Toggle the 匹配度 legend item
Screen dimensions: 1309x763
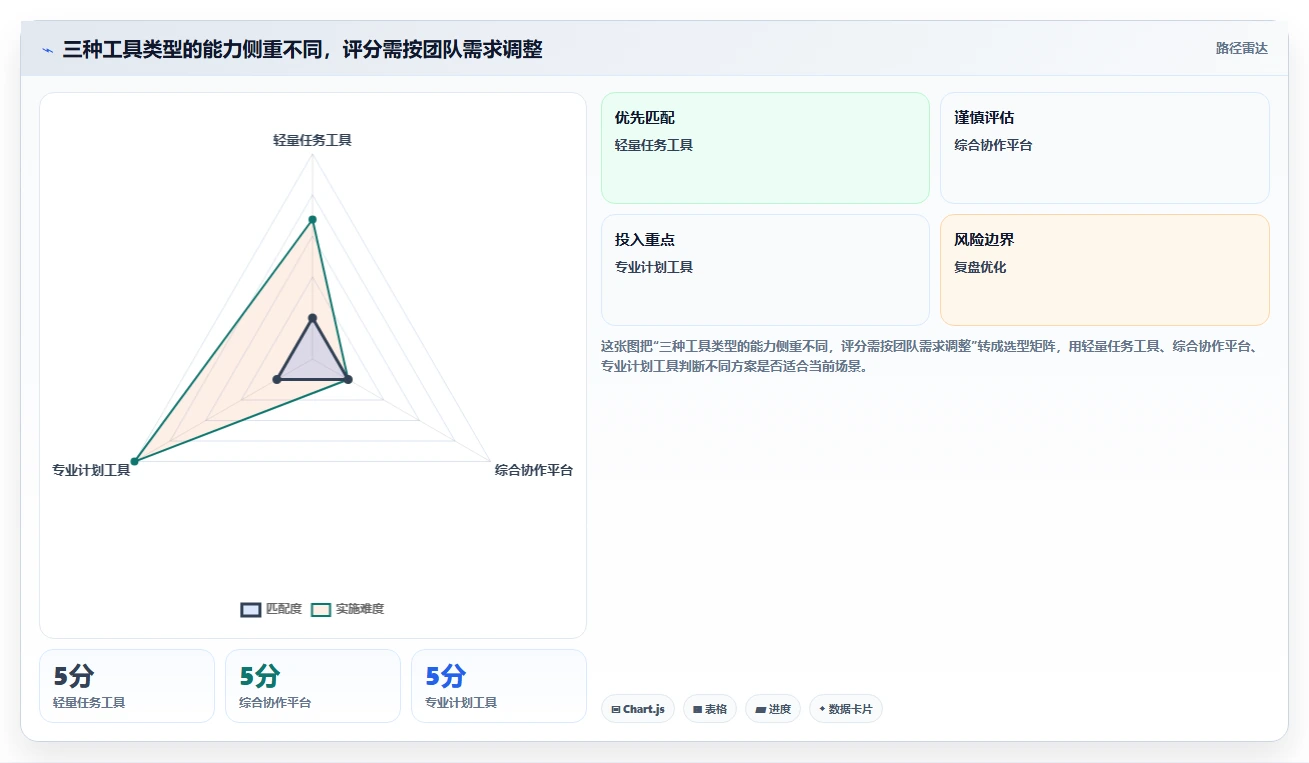271,609
